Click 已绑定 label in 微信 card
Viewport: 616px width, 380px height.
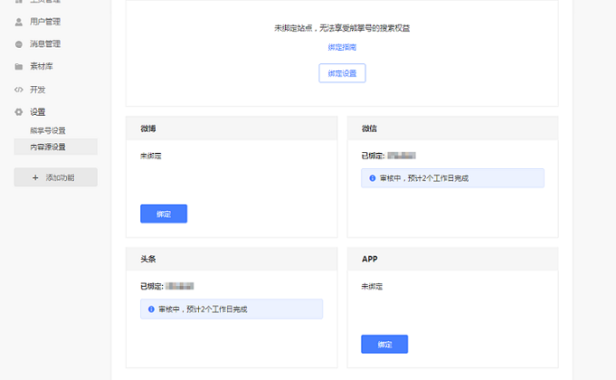(x=373, y=156)
